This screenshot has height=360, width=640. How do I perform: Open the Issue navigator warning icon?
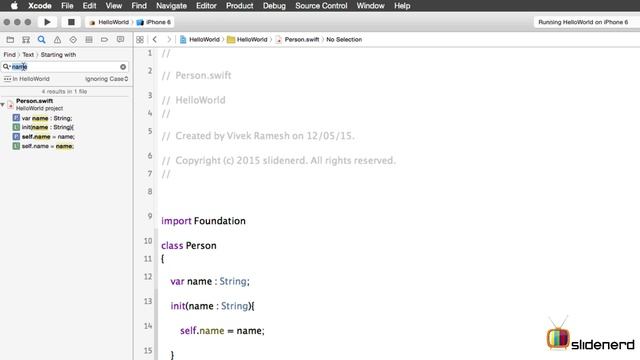[57, 40]
